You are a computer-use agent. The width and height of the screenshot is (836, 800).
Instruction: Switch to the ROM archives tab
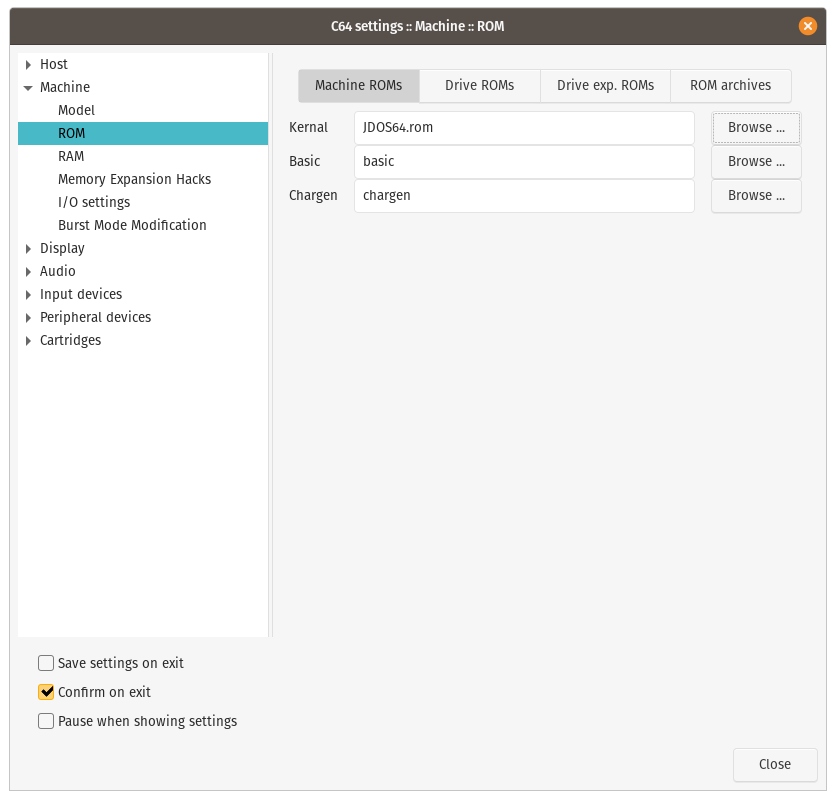(x=730, y=85)
